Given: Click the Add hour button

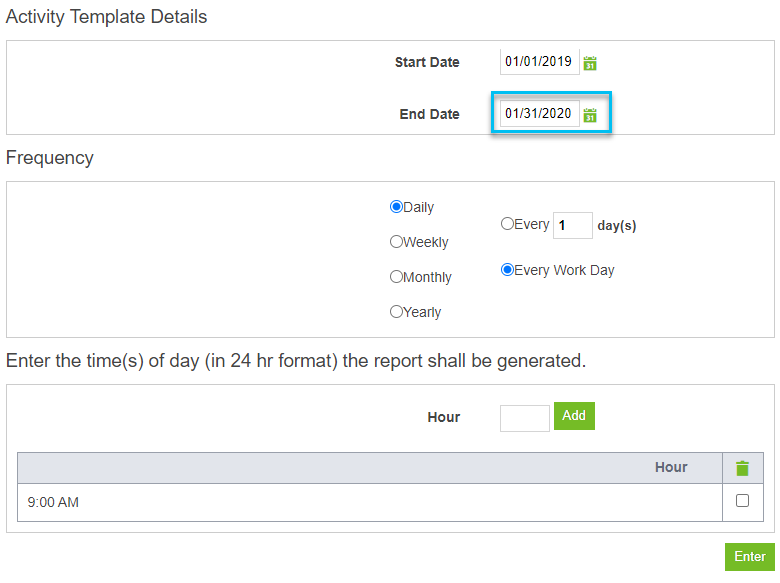Looking at the screenshot, I should coord(574,416).
